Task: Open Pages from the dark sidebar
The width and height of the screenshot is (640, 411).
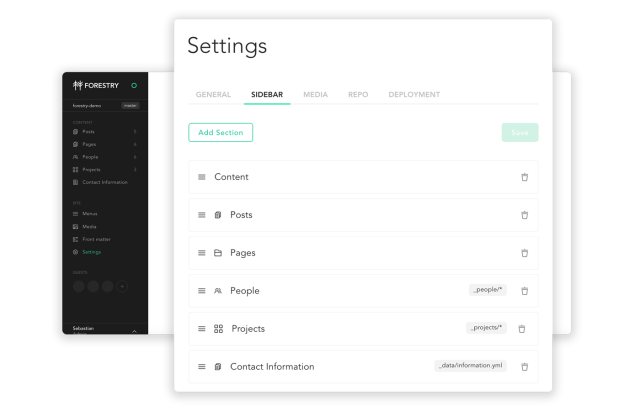Action: [89, 144]
